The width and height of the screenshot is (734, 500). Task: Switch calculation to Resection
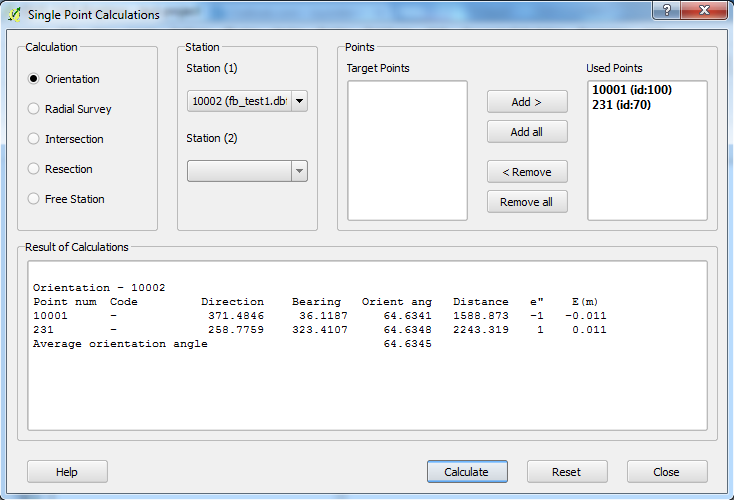(x=35, y=169)
